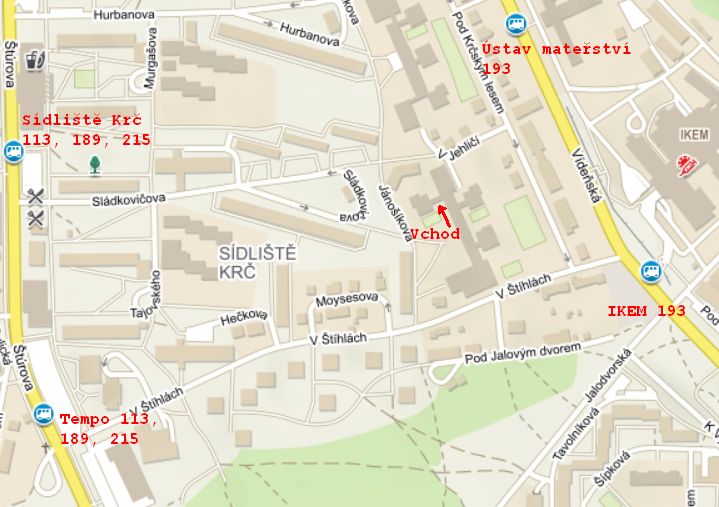This screenshot has width=719, height=507.
Task: Select the Tempo bus stop icon
Action: (44, 415)
